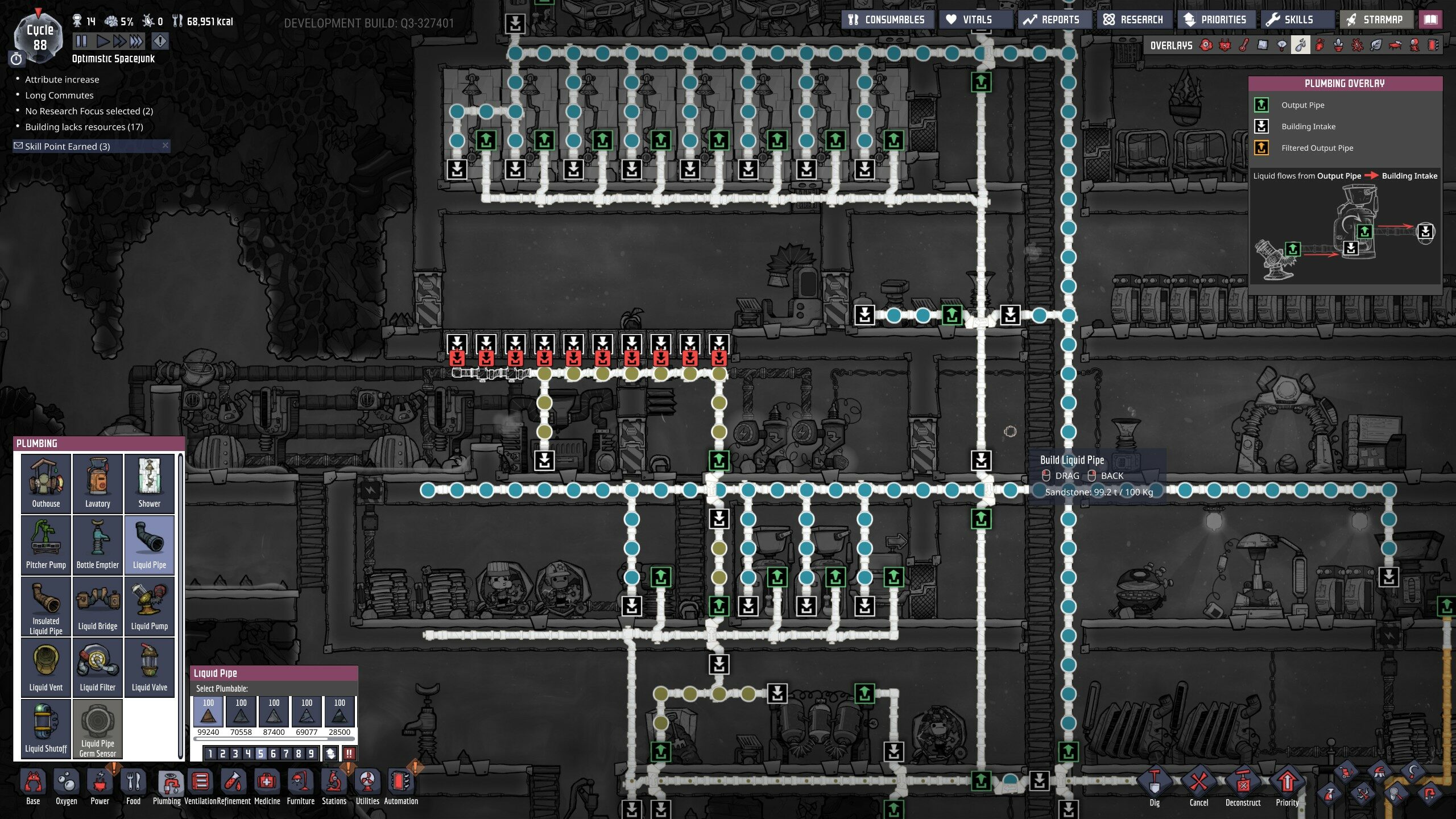Open the Consumables menu
Image resolution: width=1456 pixels, height=819 pixels.
point(887,19)
